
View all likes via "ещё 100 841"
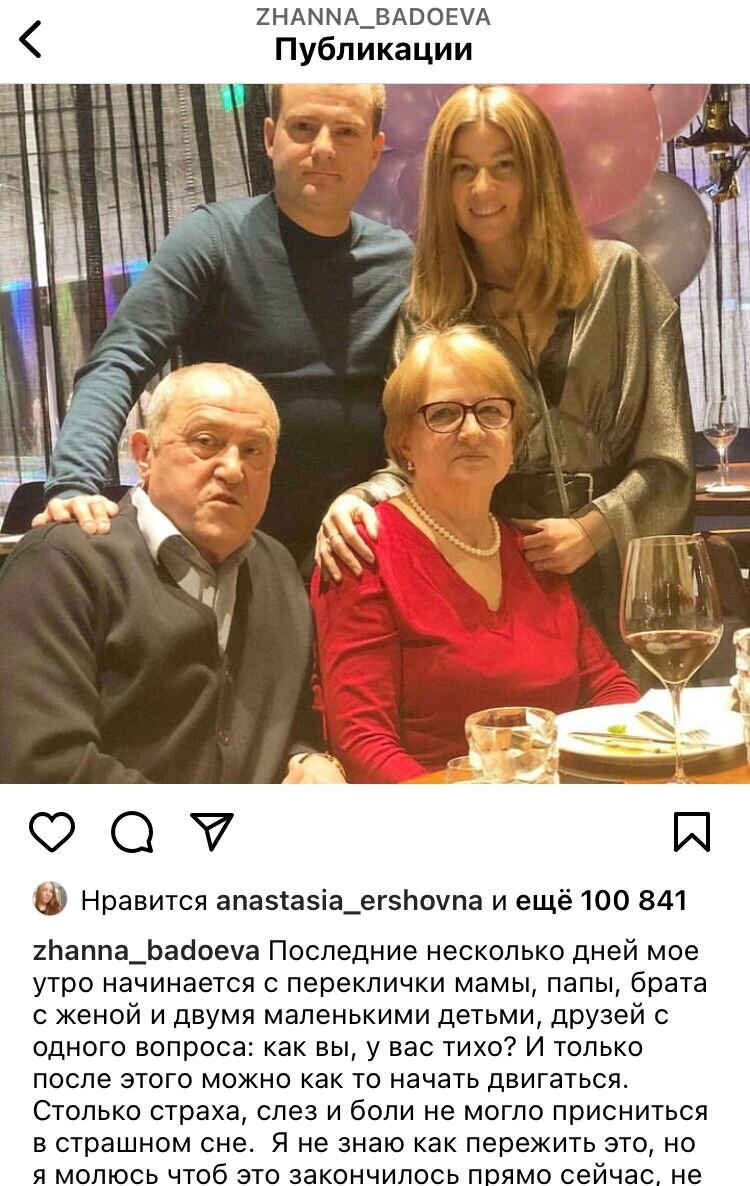(x=601, y=900)
